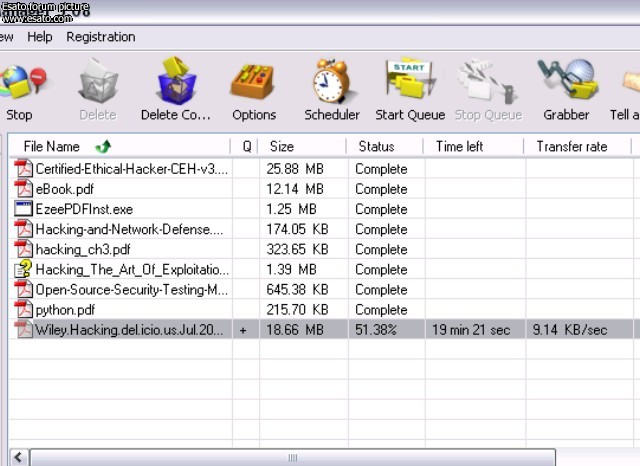Viewport: 640px width, 466px height.
Task: Sort by Status column header
Action: tap(385, 146)
